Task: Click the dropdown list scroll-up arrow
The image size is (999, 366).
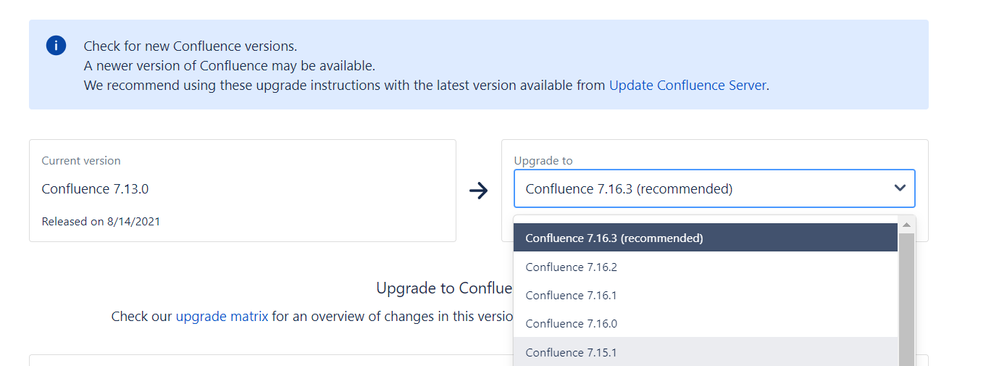Action: (907, 224)
